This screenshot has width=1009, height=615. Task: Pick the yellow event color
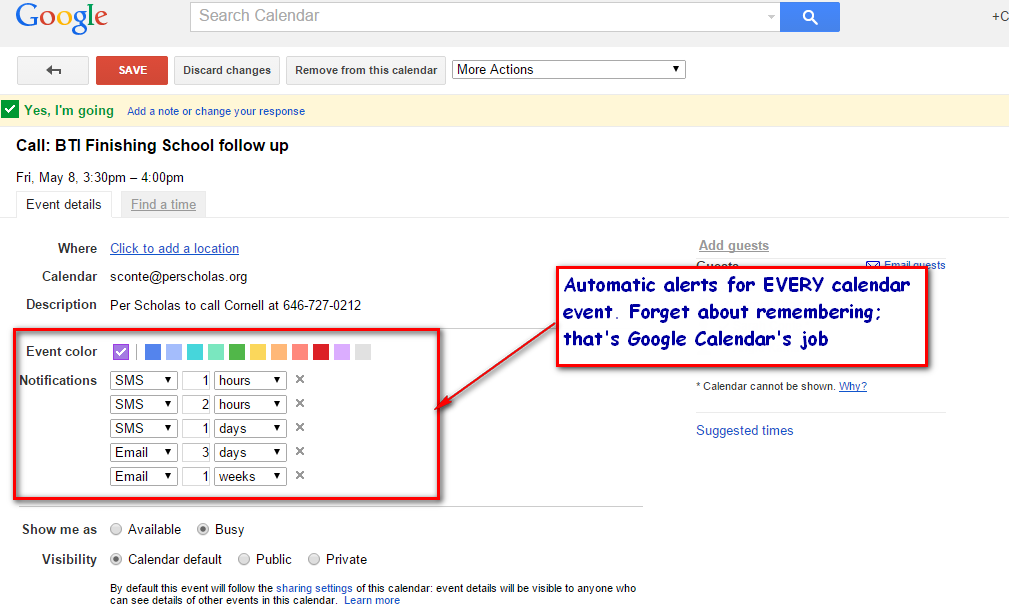[258, 352]
